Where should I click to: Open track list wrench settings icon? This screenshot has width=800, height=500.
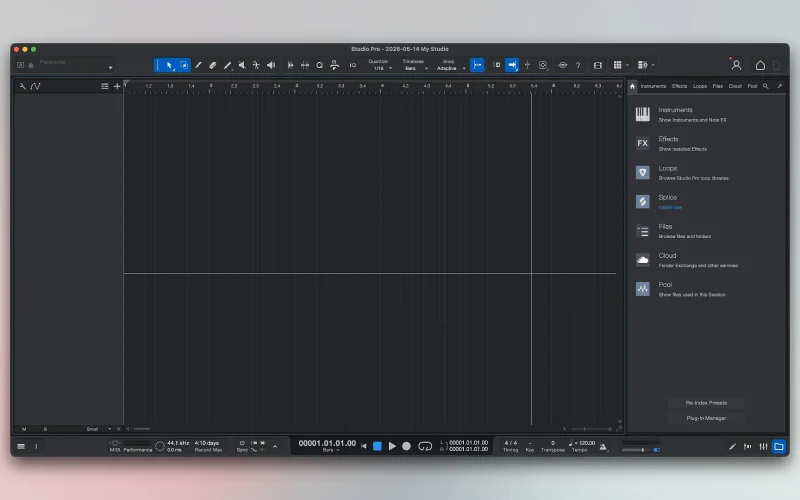click(22, 86)
